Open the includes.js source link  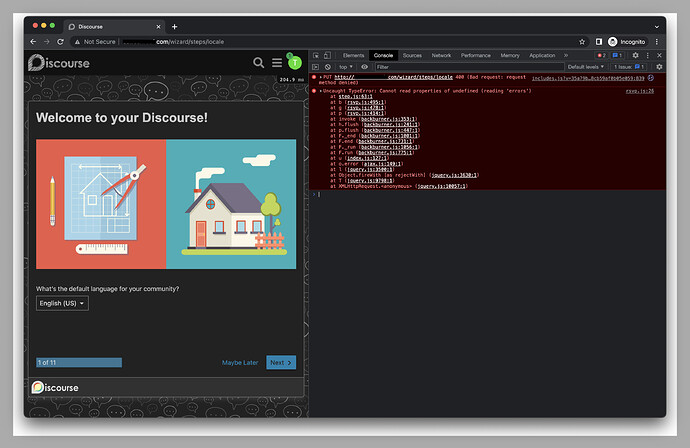click(x=588, y=78)
